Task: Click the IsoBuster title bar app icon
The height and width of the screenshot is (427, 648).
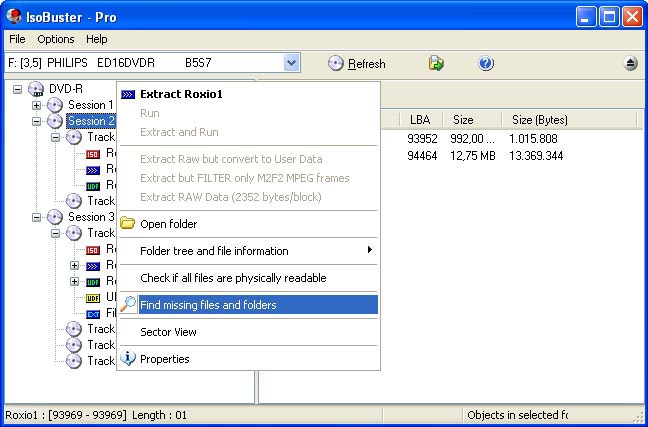Action: point(14,16)
